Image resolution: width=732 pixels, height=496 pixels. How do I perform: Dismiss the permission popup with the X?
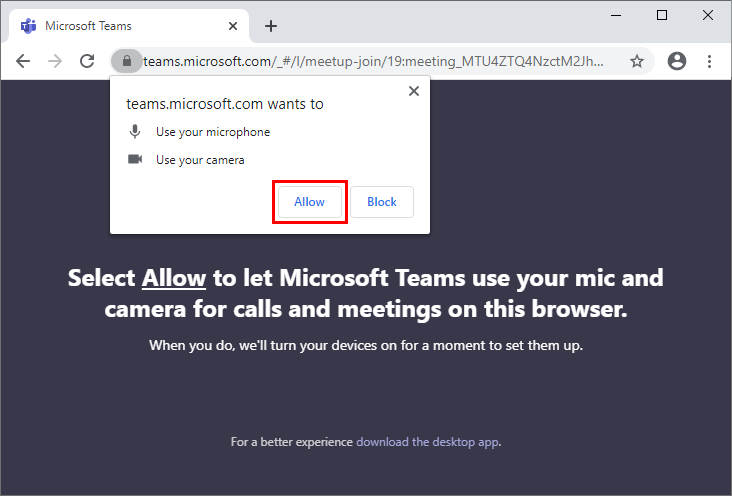pos(414,91)
